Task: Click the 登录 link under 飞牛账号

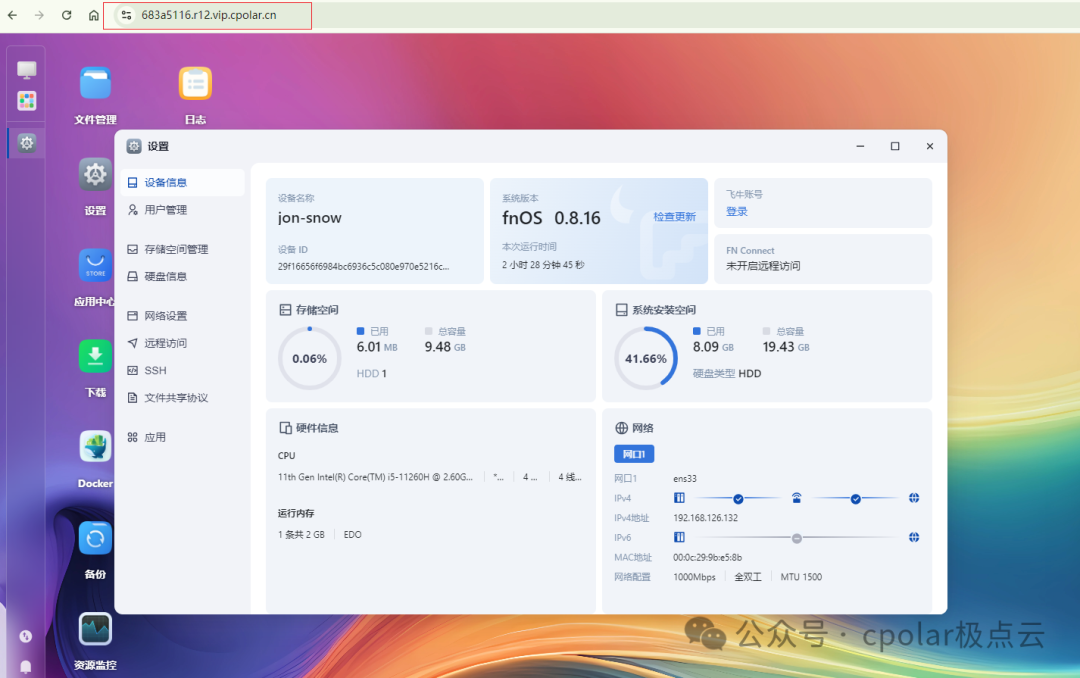Action: [736, 212]
